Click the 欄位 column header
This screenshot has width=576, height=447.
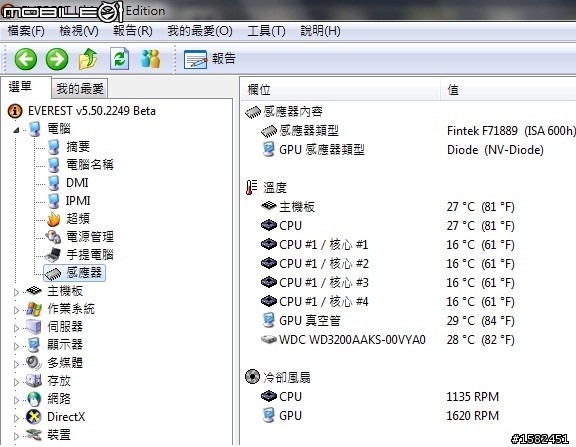tap(340, 89)
